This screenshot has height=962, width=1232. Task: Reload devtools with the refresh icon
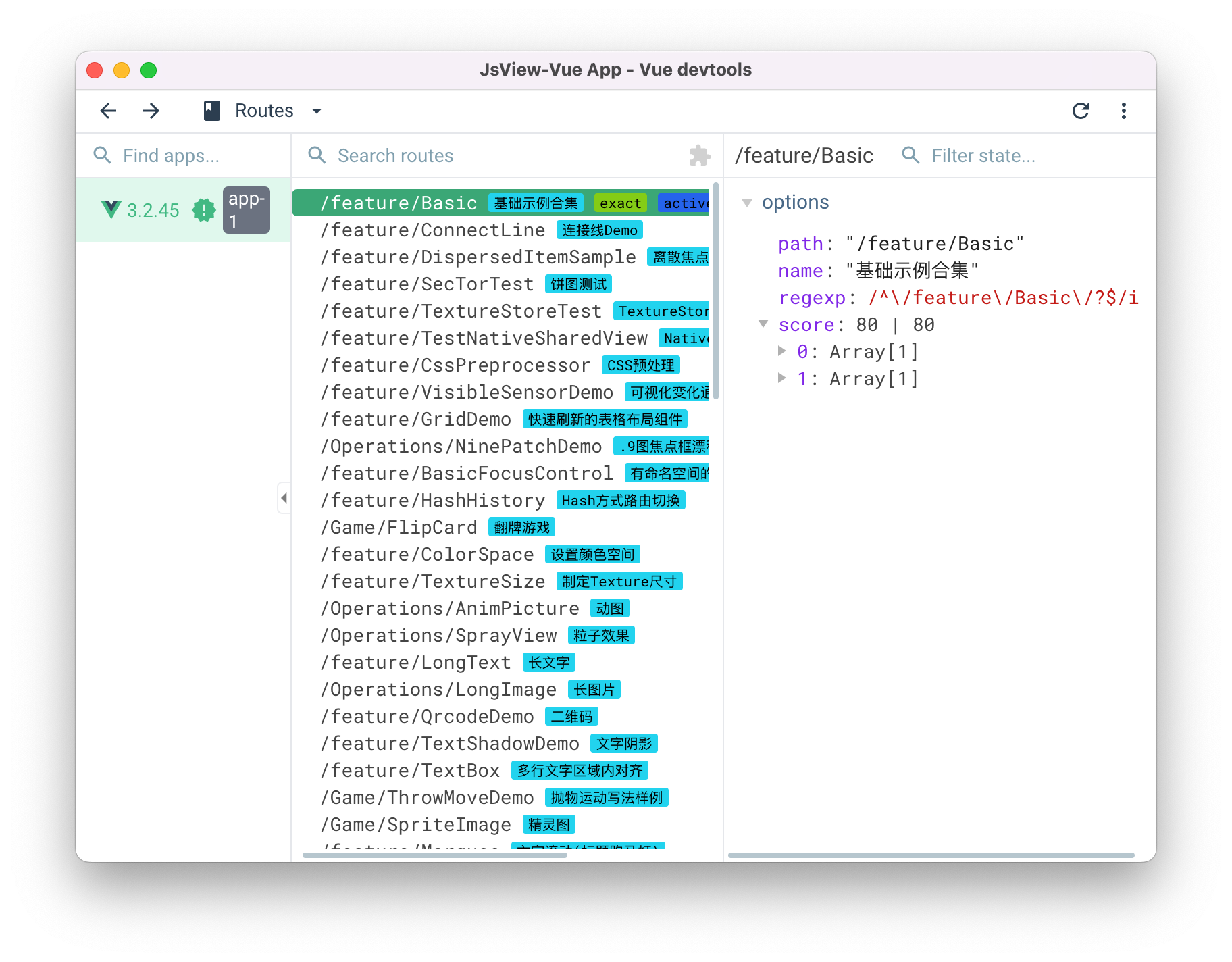1081,111
